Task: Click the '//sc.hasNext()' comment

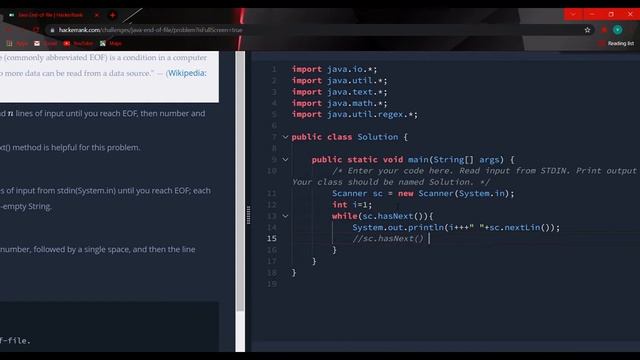Action: coord(388,239)
